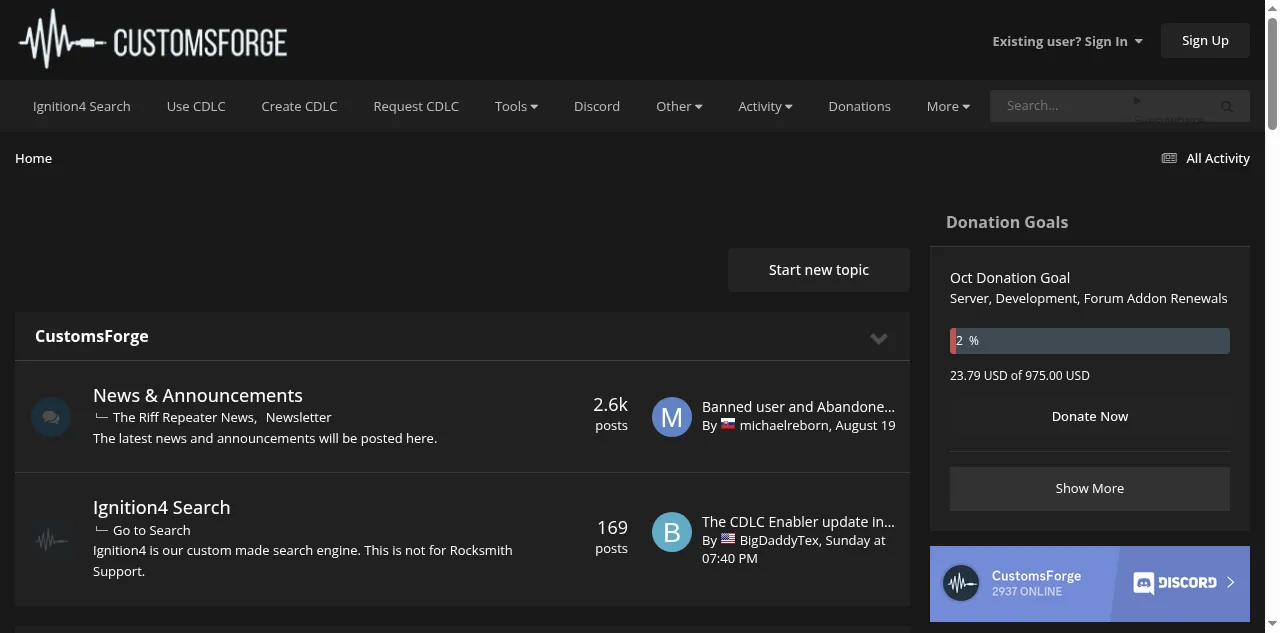This screenshot has width=1280, height=633.
Task: Open the Ignition4 Search forum title
Action: [x=162, y=508]
